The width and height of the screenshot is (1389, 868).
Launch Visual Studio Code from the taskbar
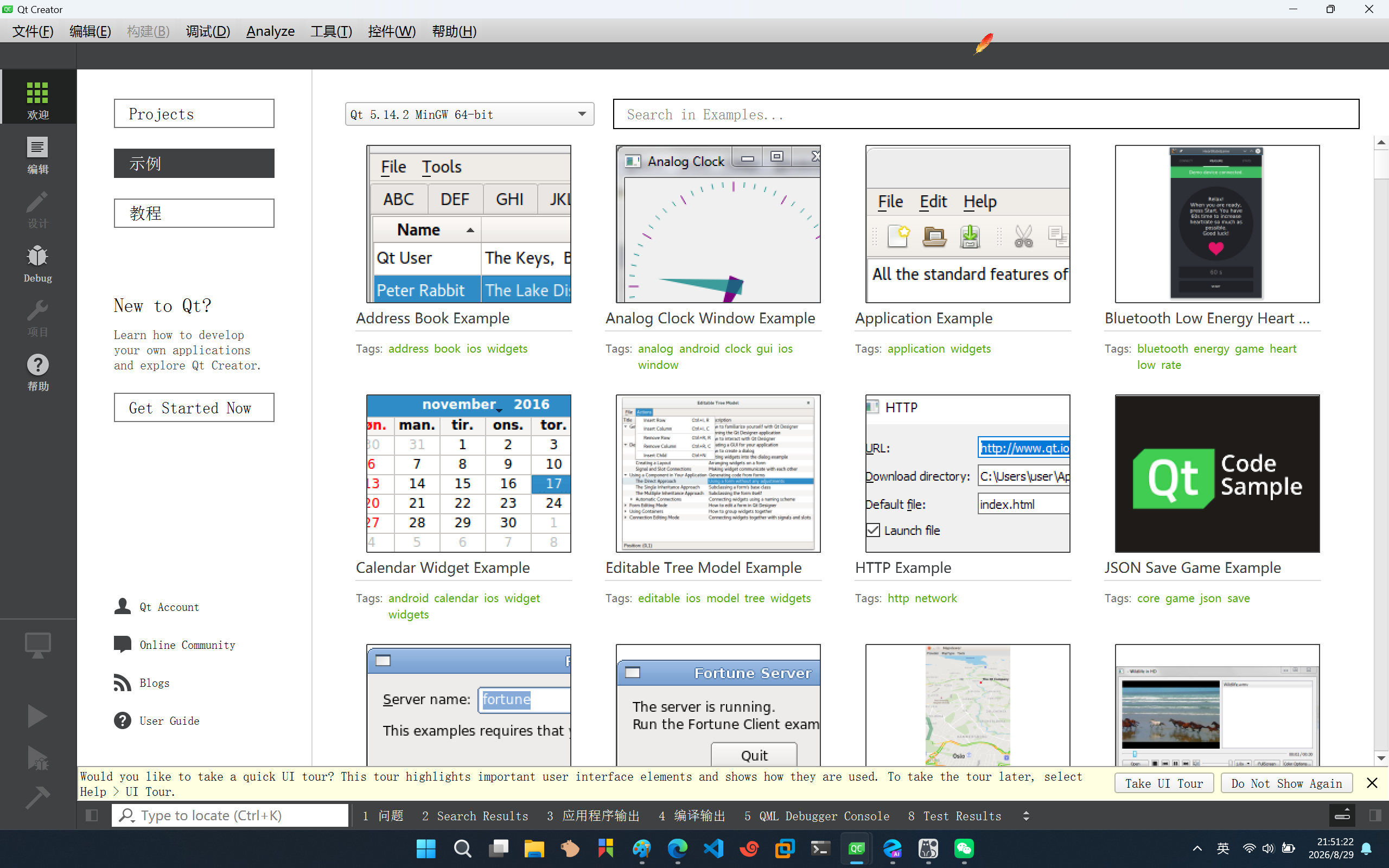[713, 848]
